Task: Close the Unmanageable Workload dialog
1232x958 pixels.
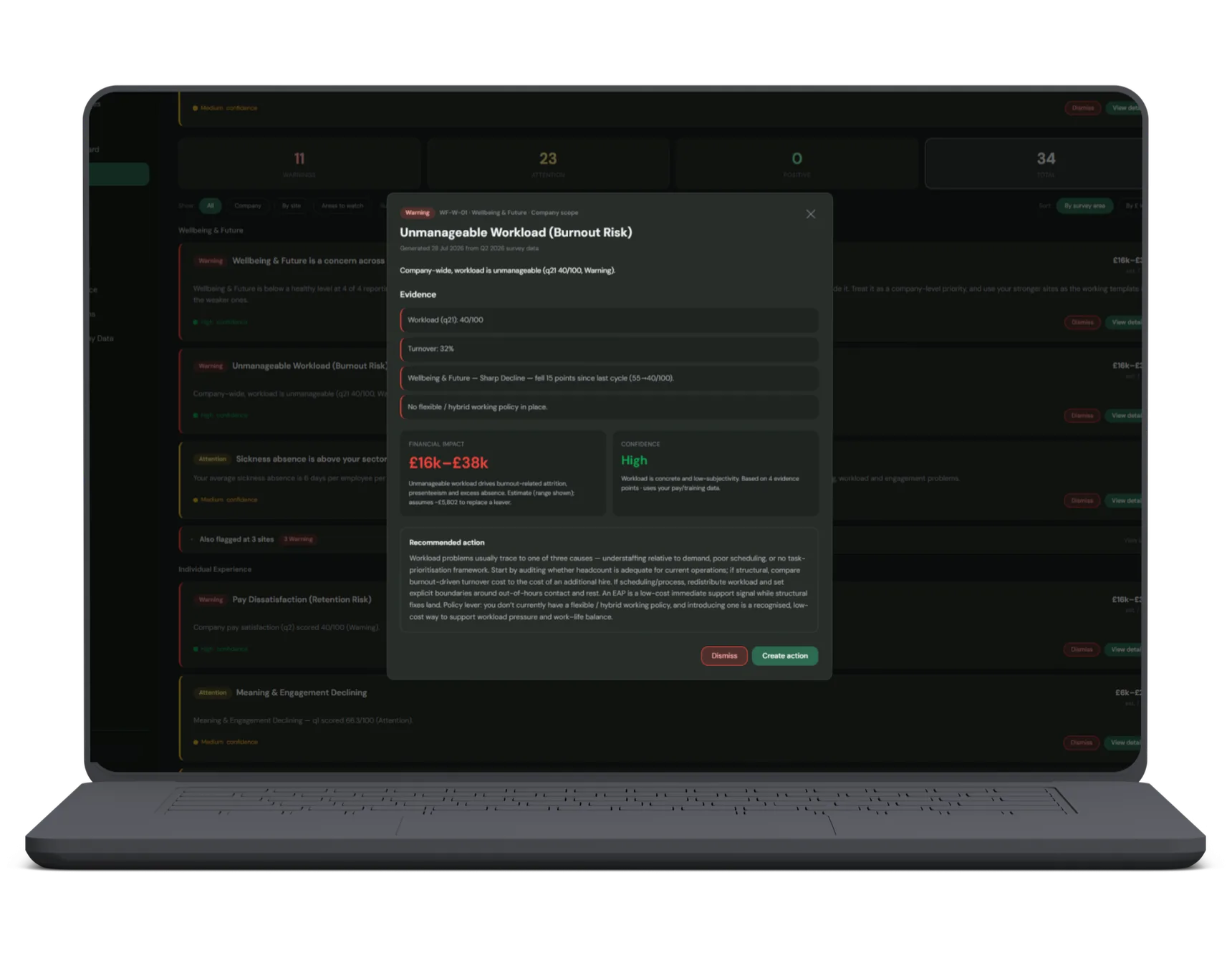Action: coord(810,214)
